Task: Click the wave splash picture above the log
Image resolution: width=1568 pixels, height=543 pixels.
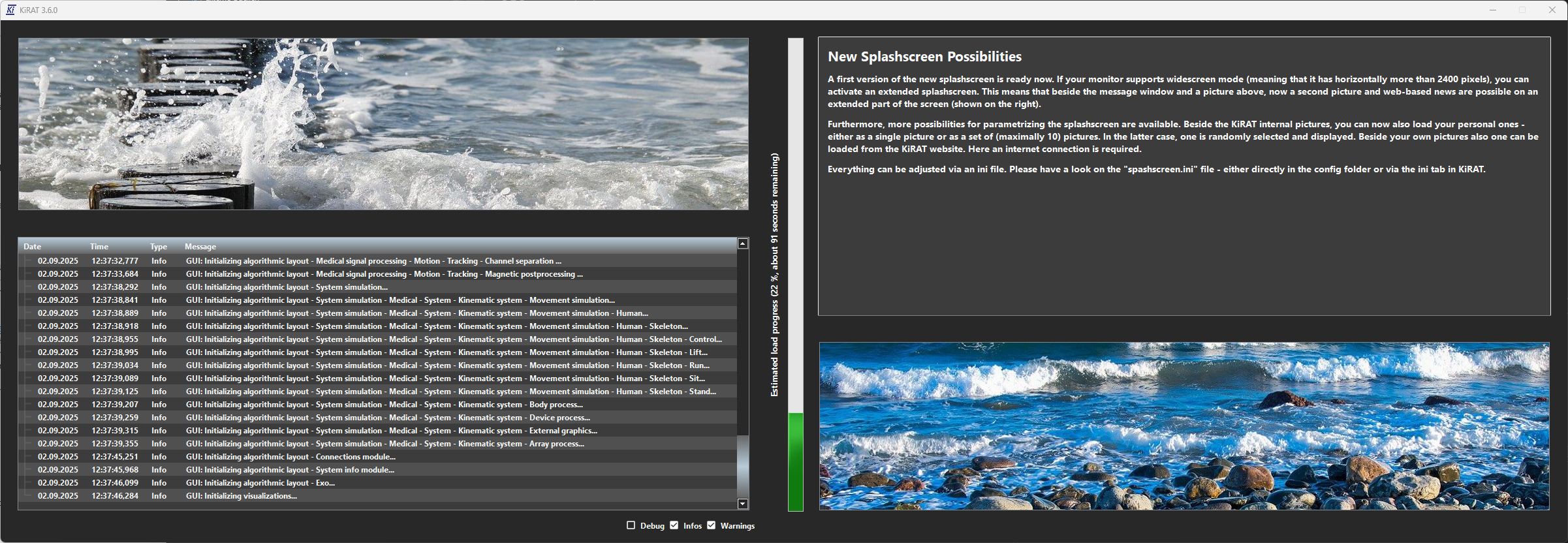Action: tap(383, 124)
